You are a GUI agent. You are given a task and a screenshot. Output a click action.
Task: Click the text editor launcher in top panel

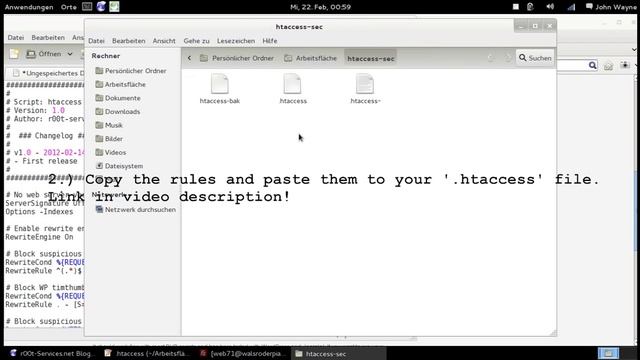pyautogui.click(x=114, y=6)
